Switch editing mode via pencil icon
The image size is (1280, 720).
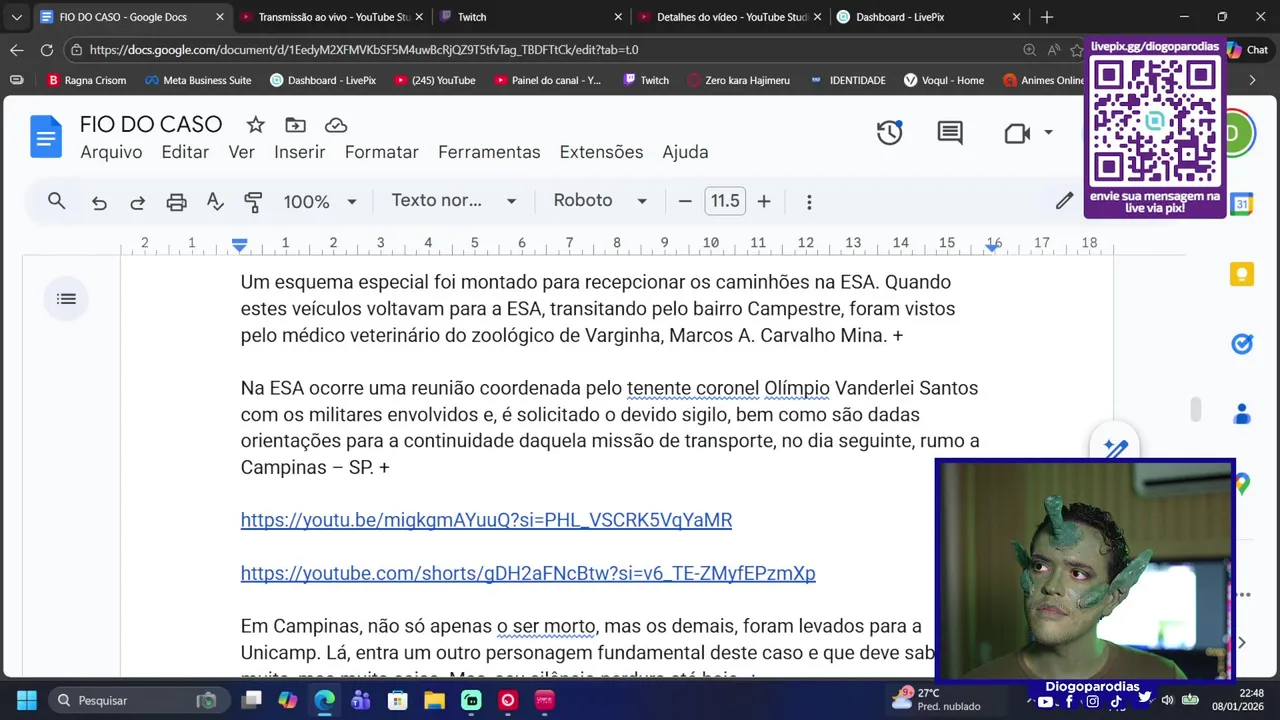[x=1064, y=201]
